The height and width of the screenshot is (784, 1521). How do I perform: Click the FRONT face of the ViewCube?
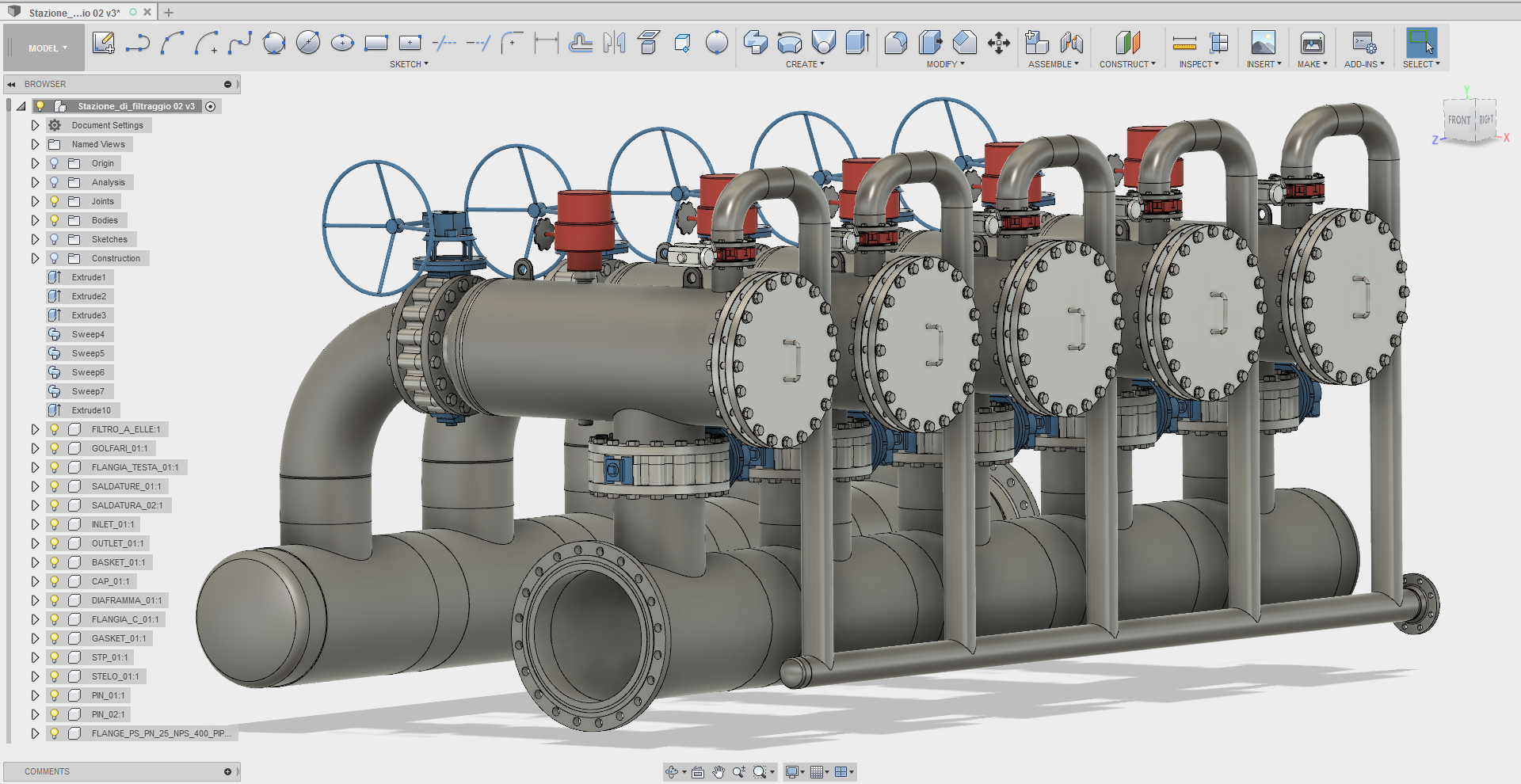pos(1458,120)
